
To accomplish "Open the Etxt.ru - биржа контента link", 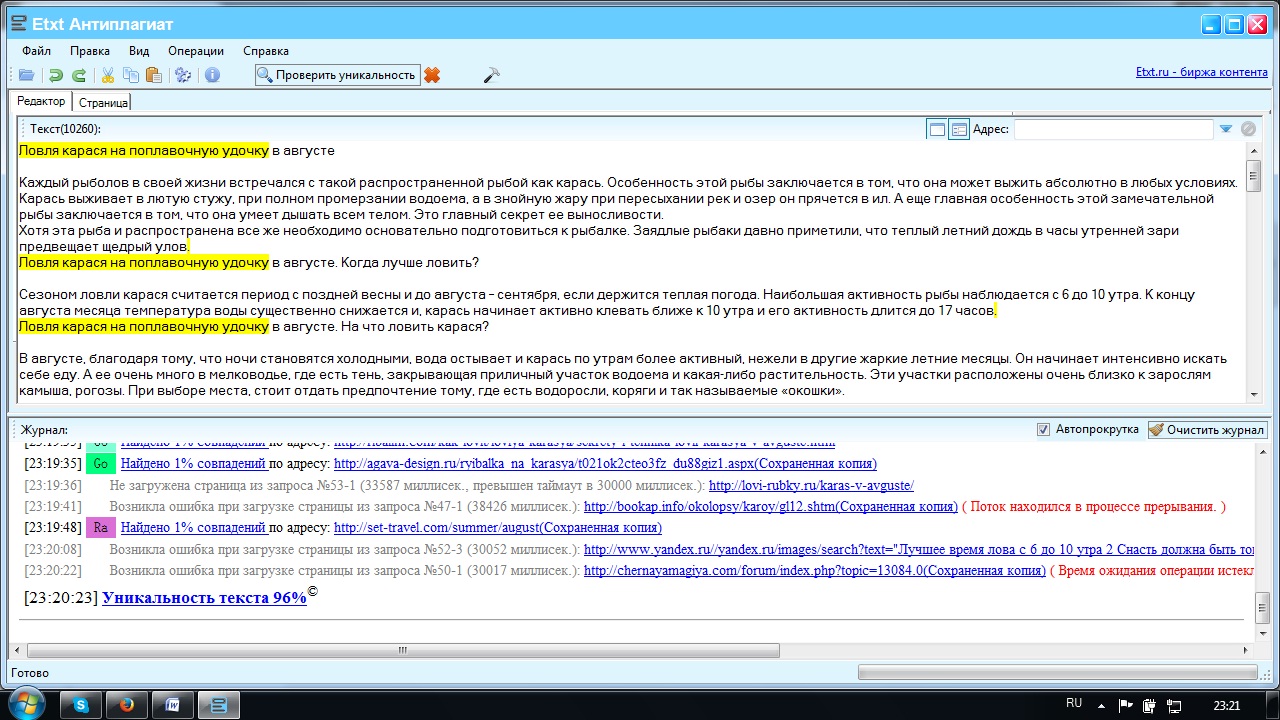I will point(1202,72).
